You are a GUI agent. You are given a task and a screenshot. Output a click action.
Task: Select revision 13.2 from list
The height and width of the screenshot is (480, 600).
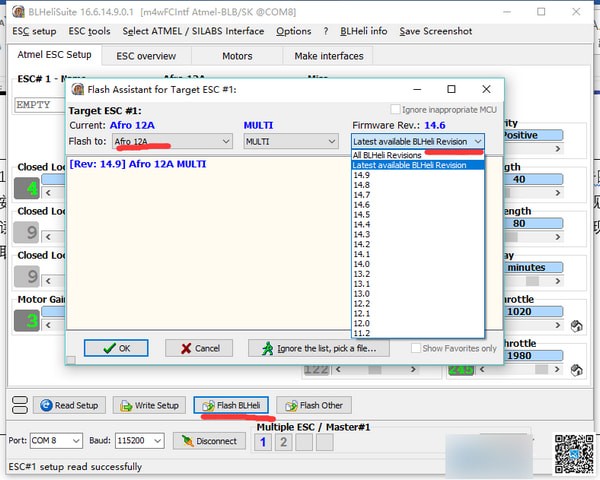pos(418,274)
